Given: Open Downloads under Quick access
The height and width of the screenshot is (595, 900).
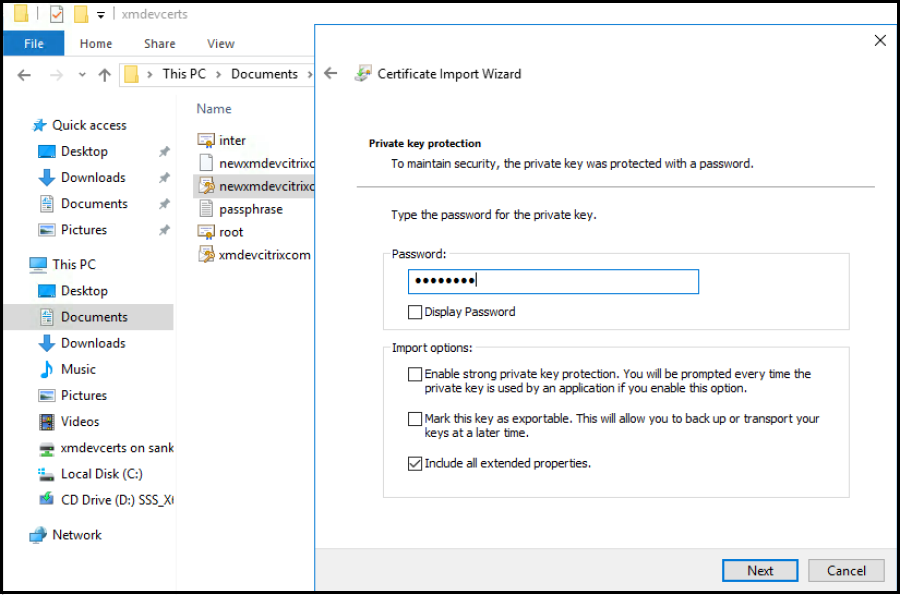Looking at the screenshot, I should 82,177.
